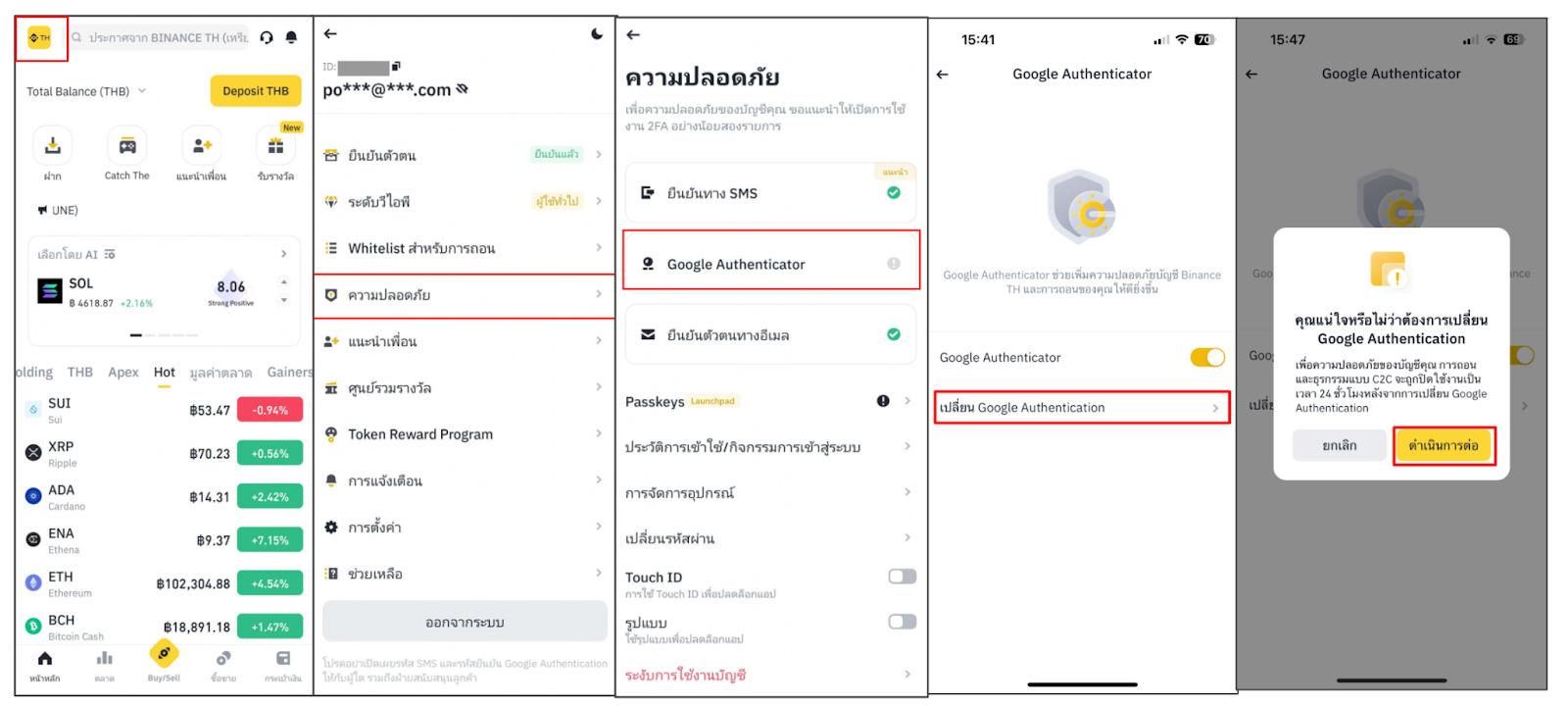This screenshot has width=1568, height=707.
Task: Tap the ฝาก deposit icon
Action: [53, 146]
